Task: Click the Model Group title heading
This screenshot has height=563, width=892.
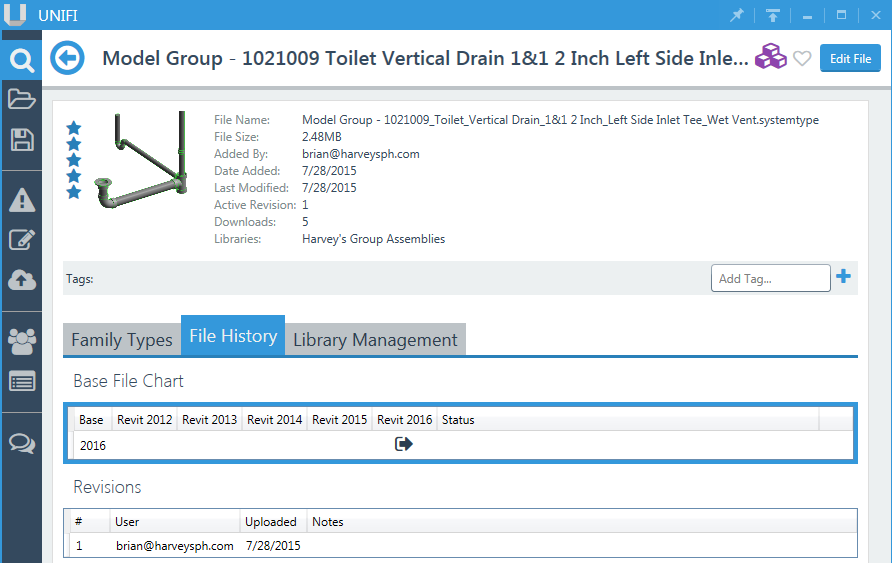Action: [x=425, y=58]
